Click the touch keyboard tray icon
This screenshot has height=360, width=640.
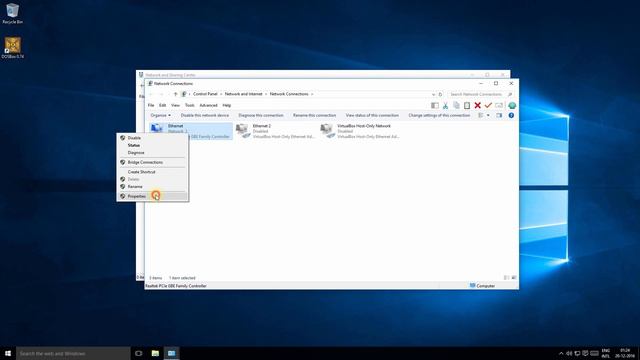594,353
